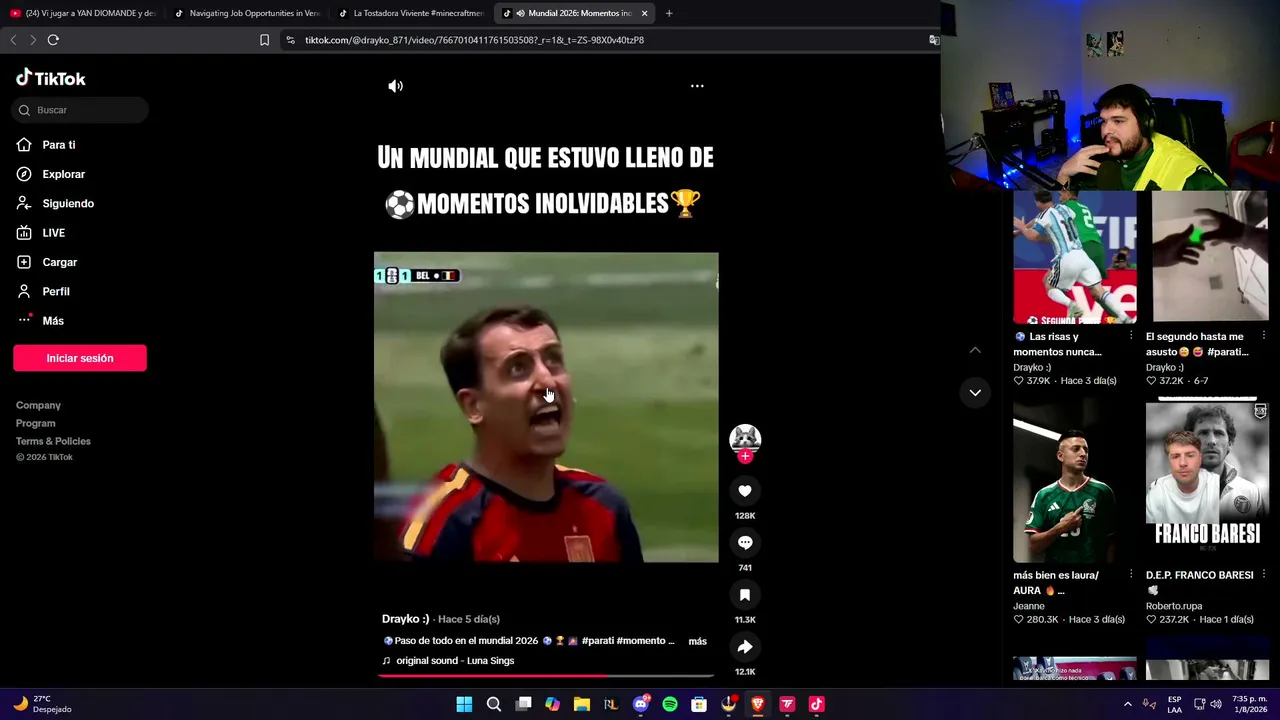
Task: Save the video with the bookmark icon
Action: 745,595
